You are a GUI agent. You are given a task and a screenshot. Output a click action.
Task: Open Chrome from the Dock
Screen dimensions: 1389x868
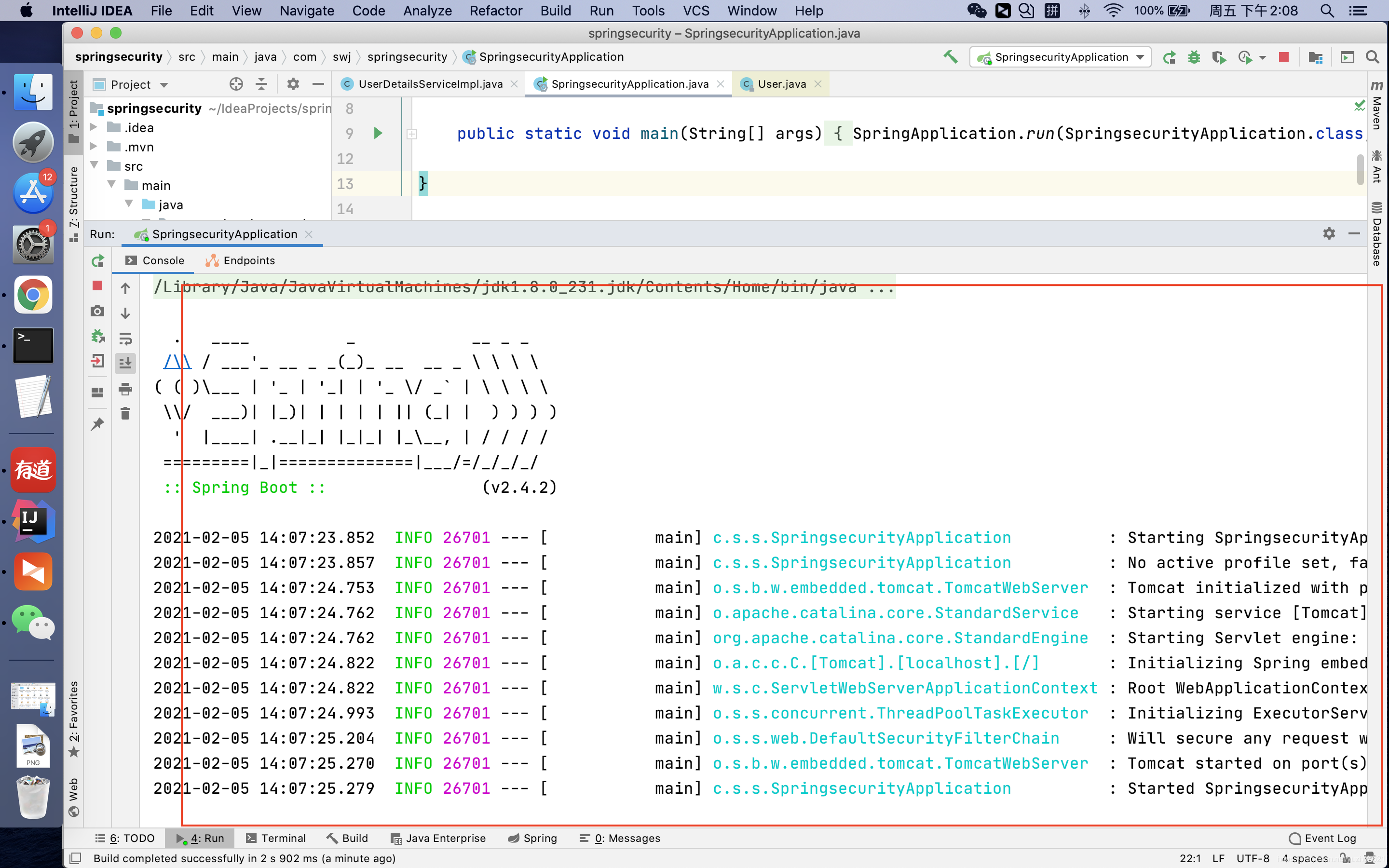(x=33, y=295)
